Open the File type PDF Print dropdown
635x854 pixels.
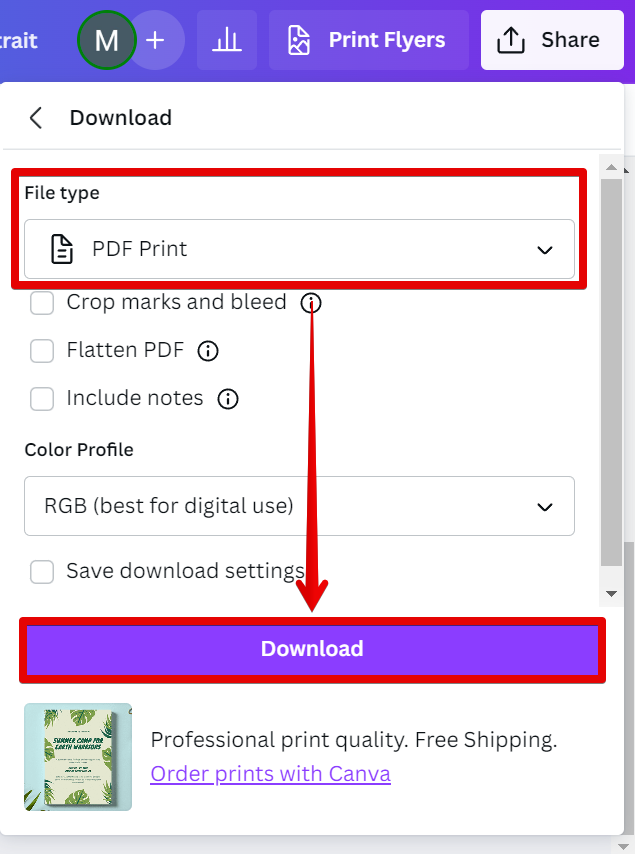tap(299, 249)
